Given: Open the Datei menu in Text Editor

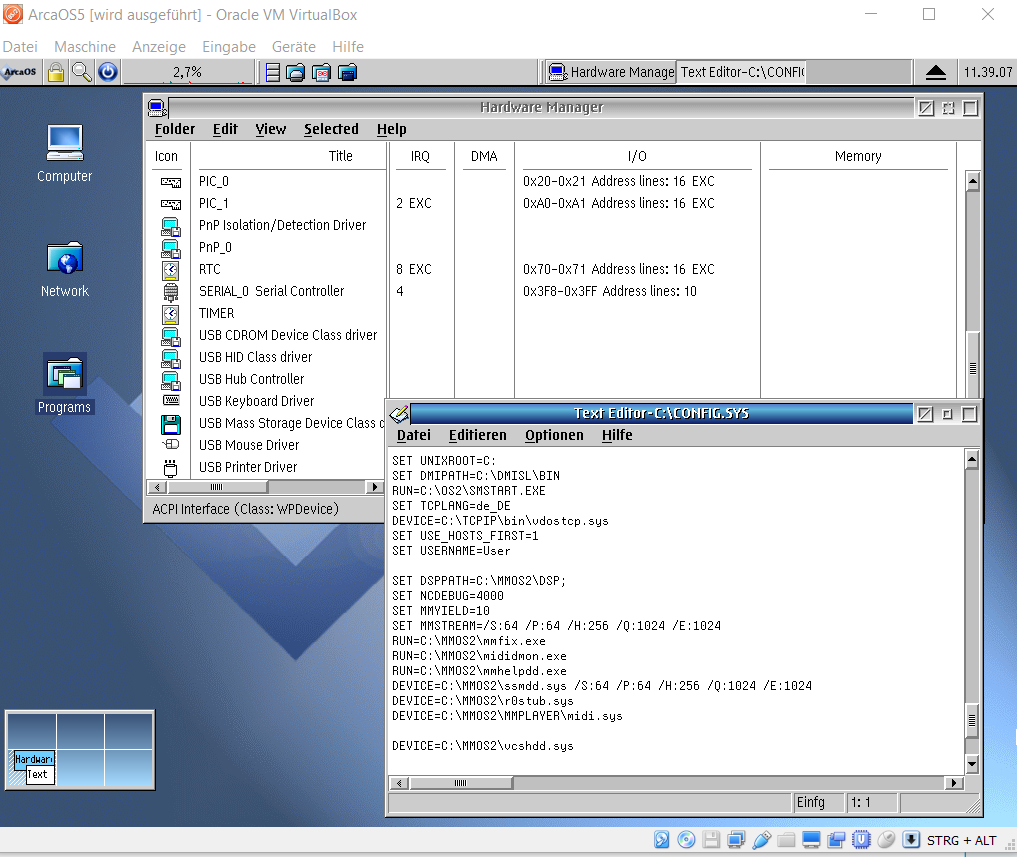Looking at the screenshot, I should click(414, 435).
